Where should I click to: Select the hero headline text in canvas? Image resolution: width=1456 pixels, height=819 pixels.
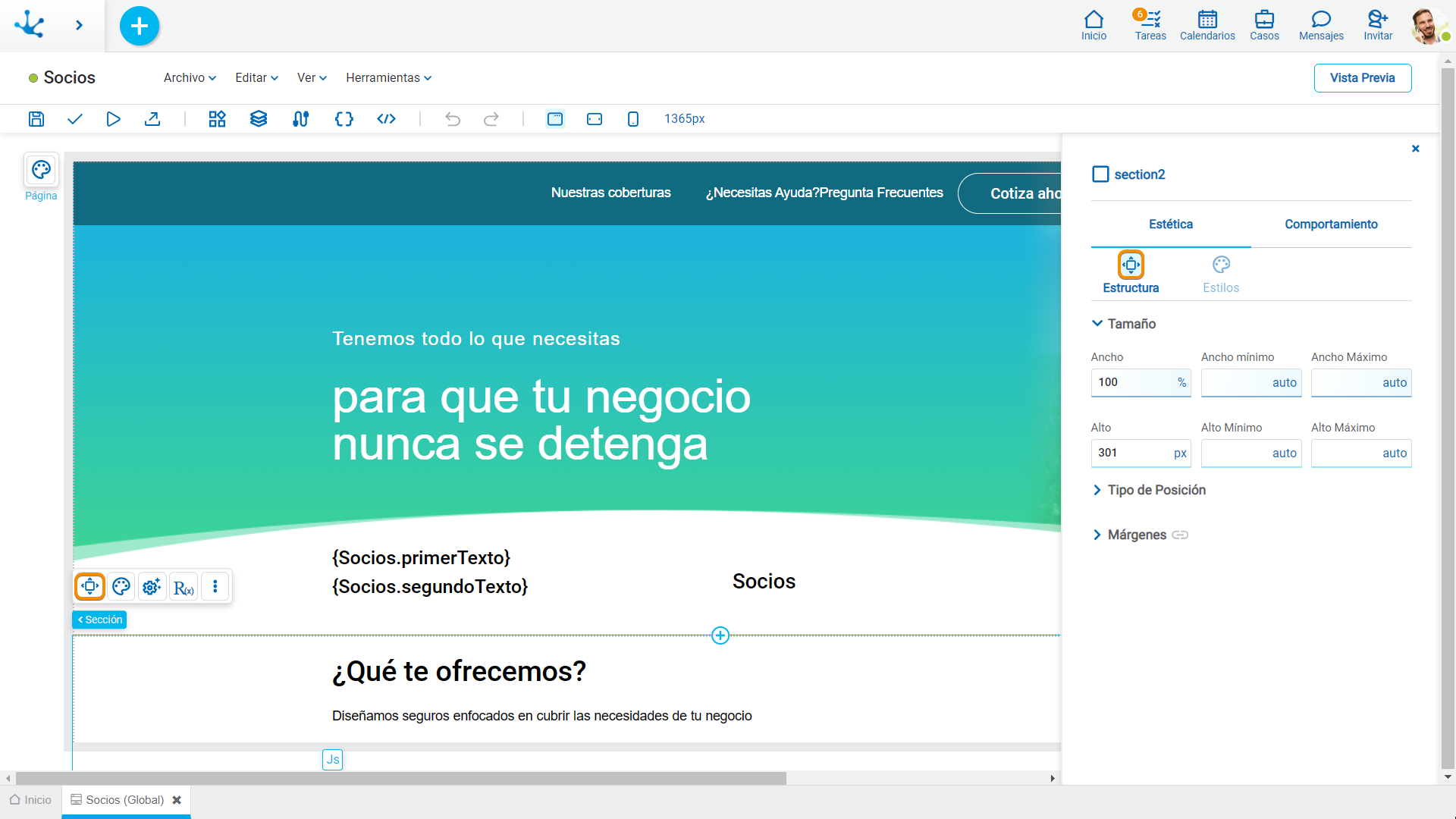[541, 420]
